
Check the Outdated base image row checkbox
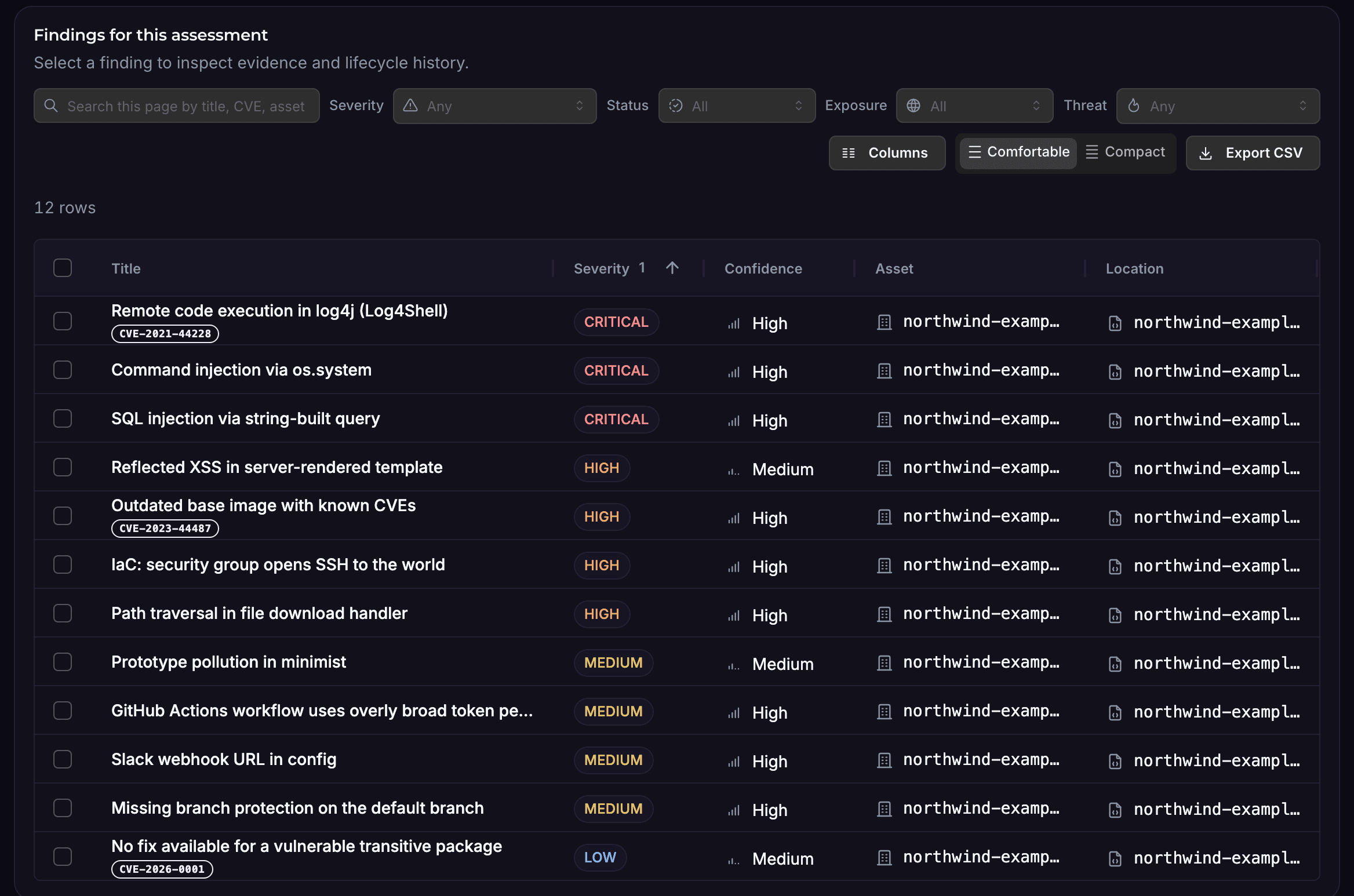63,516
